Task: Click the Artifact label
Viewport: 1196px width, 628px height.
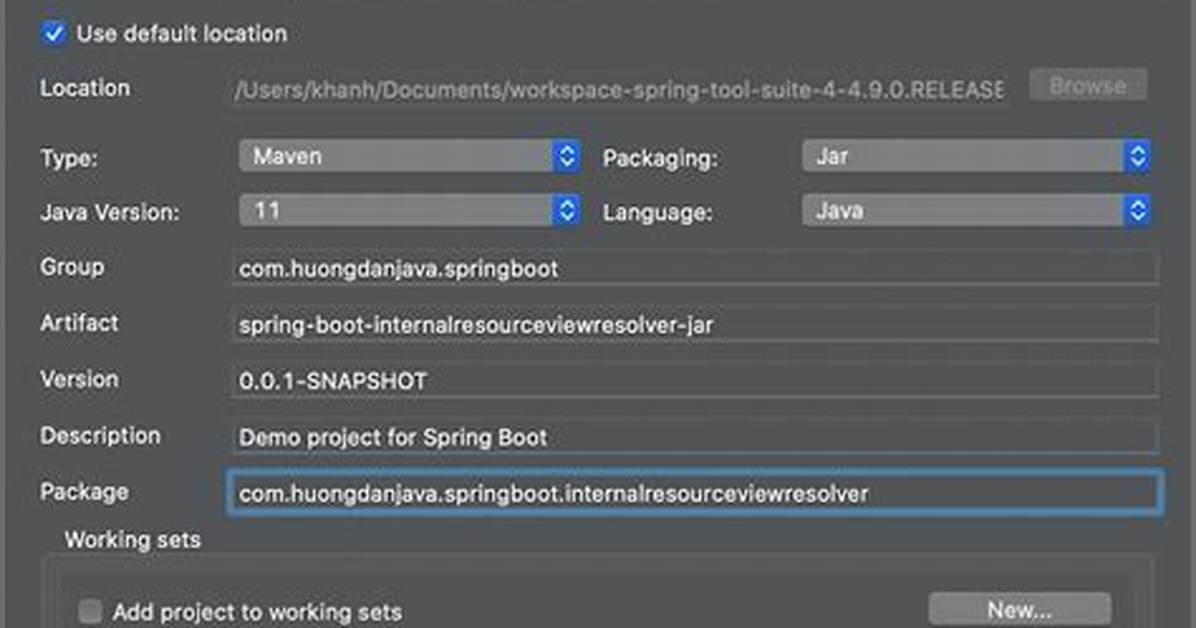Action: 79,323
